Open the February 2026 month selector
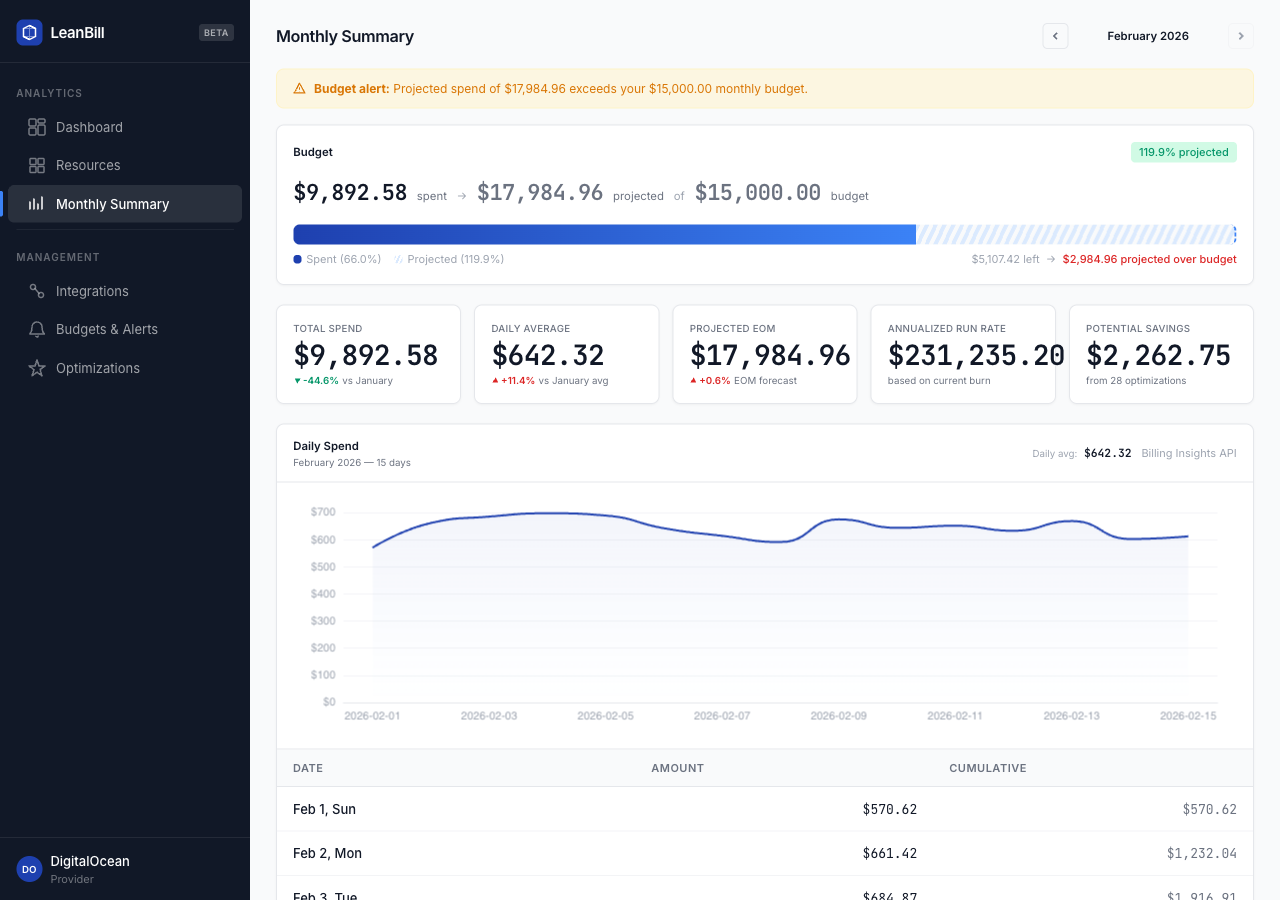 [1148, 36]
